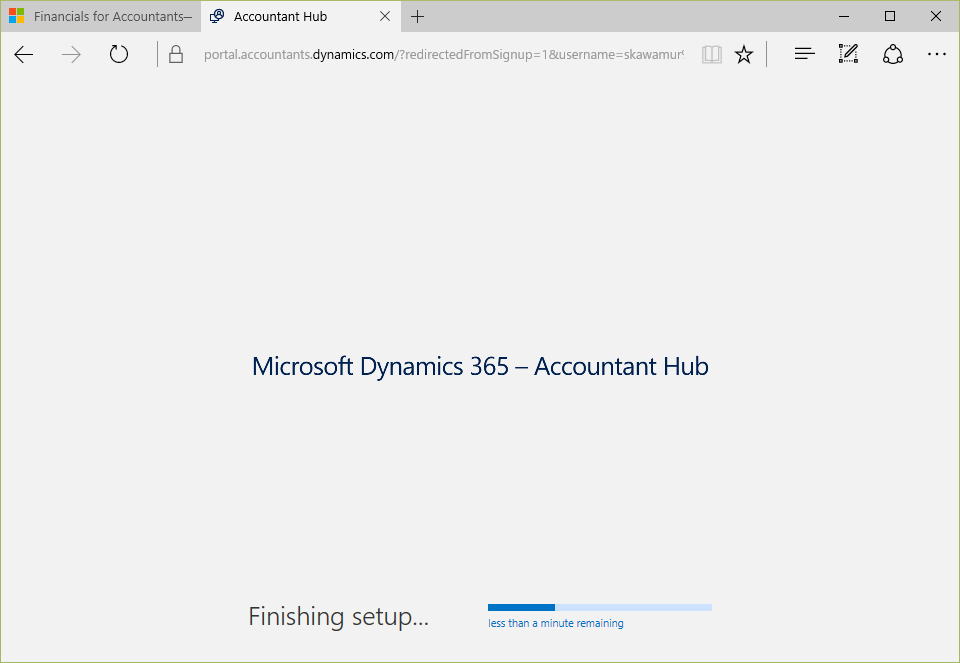Viewport: 960px width, 663px height.
Task: Click the forward navigation arrow
Action: pos(71,54)
